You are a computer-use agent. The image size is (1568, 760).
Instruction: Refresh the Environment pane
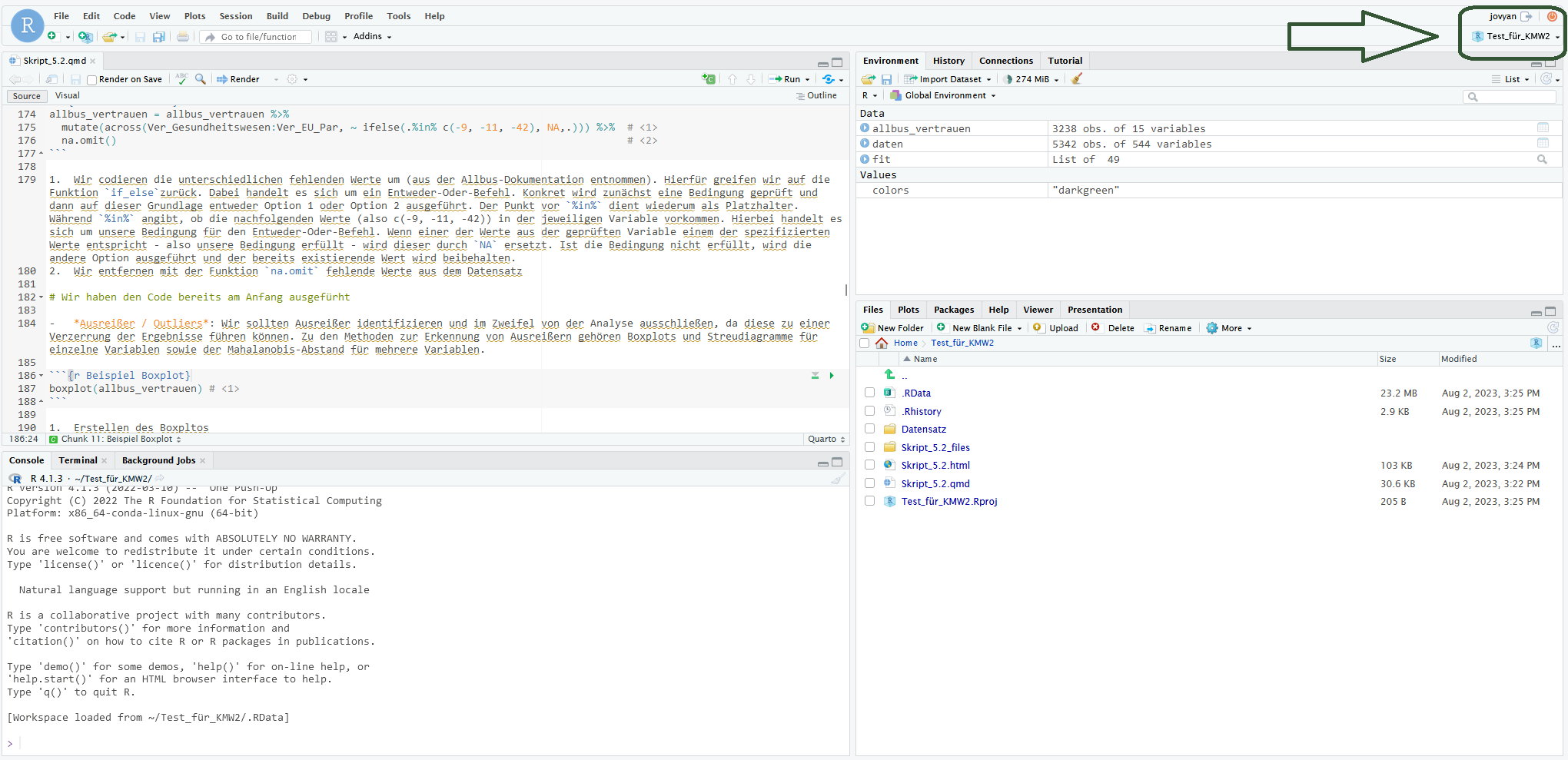pyautogui.click(x=1546, y=79)
